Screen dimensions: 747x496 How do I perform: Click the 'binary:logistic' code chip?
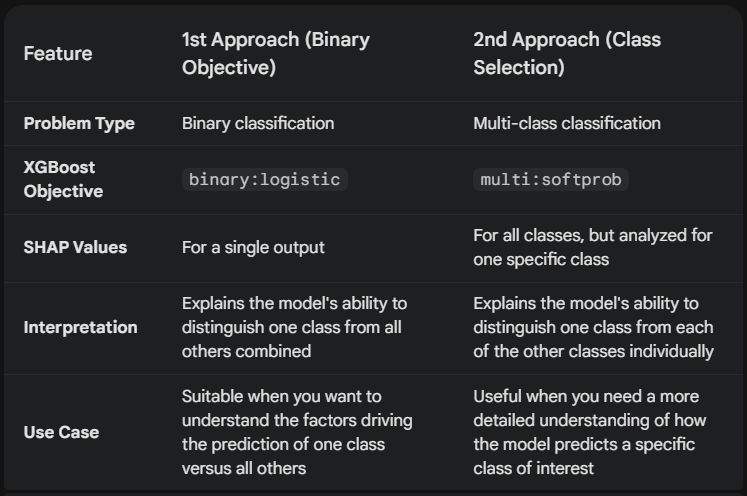pos(264,180)
